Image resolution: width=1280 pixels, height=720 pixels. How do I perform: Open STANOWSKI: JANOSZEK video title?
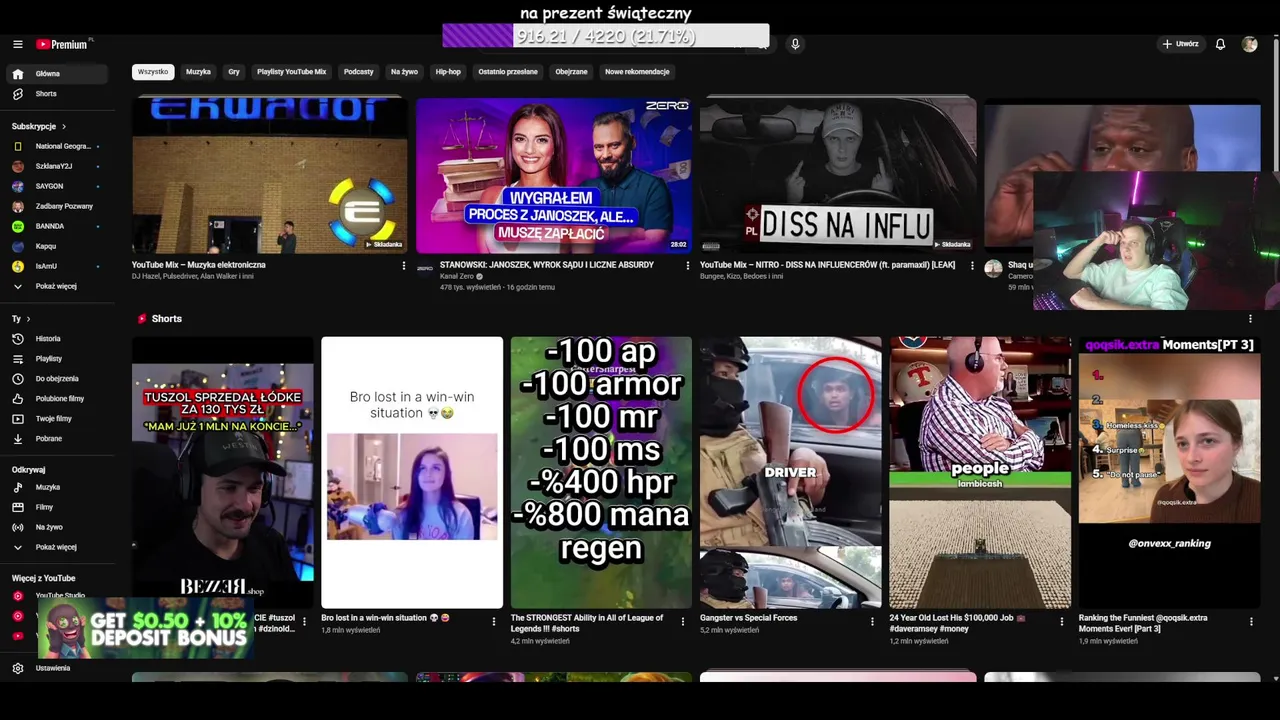pos(547,265)
